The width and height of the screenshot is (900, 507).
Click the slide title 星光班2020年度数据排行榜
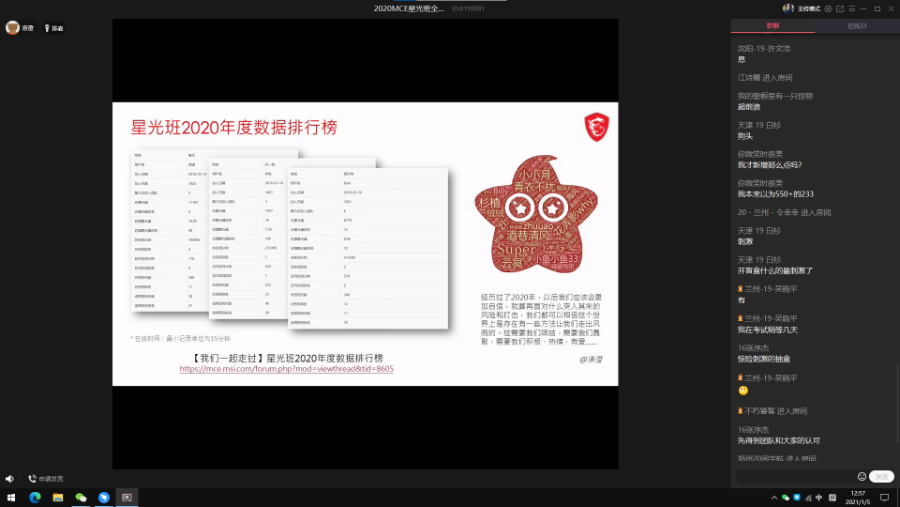click(234, 127)
